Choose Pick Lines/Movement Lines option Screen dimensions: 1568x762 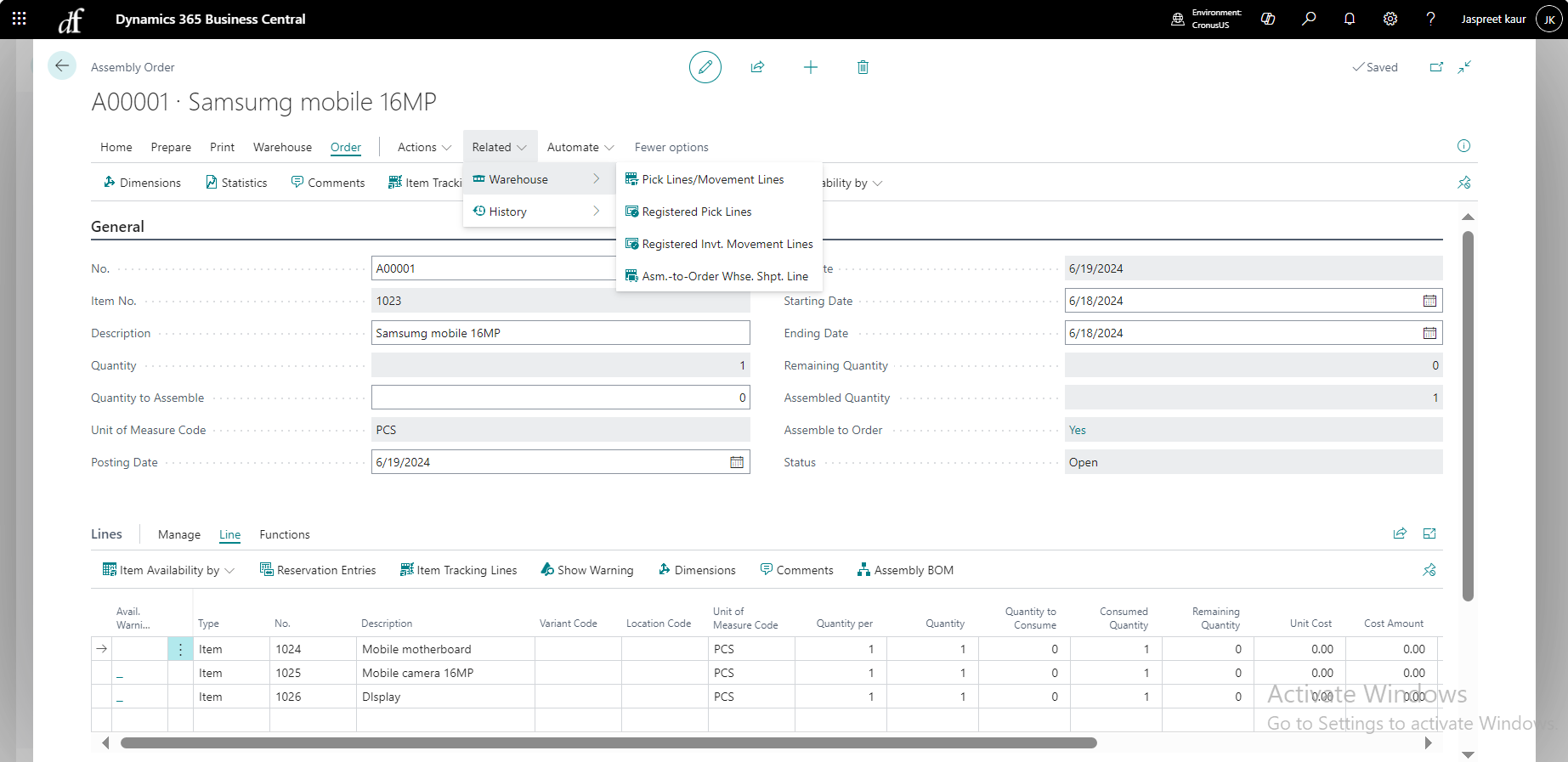pos(712,179)
